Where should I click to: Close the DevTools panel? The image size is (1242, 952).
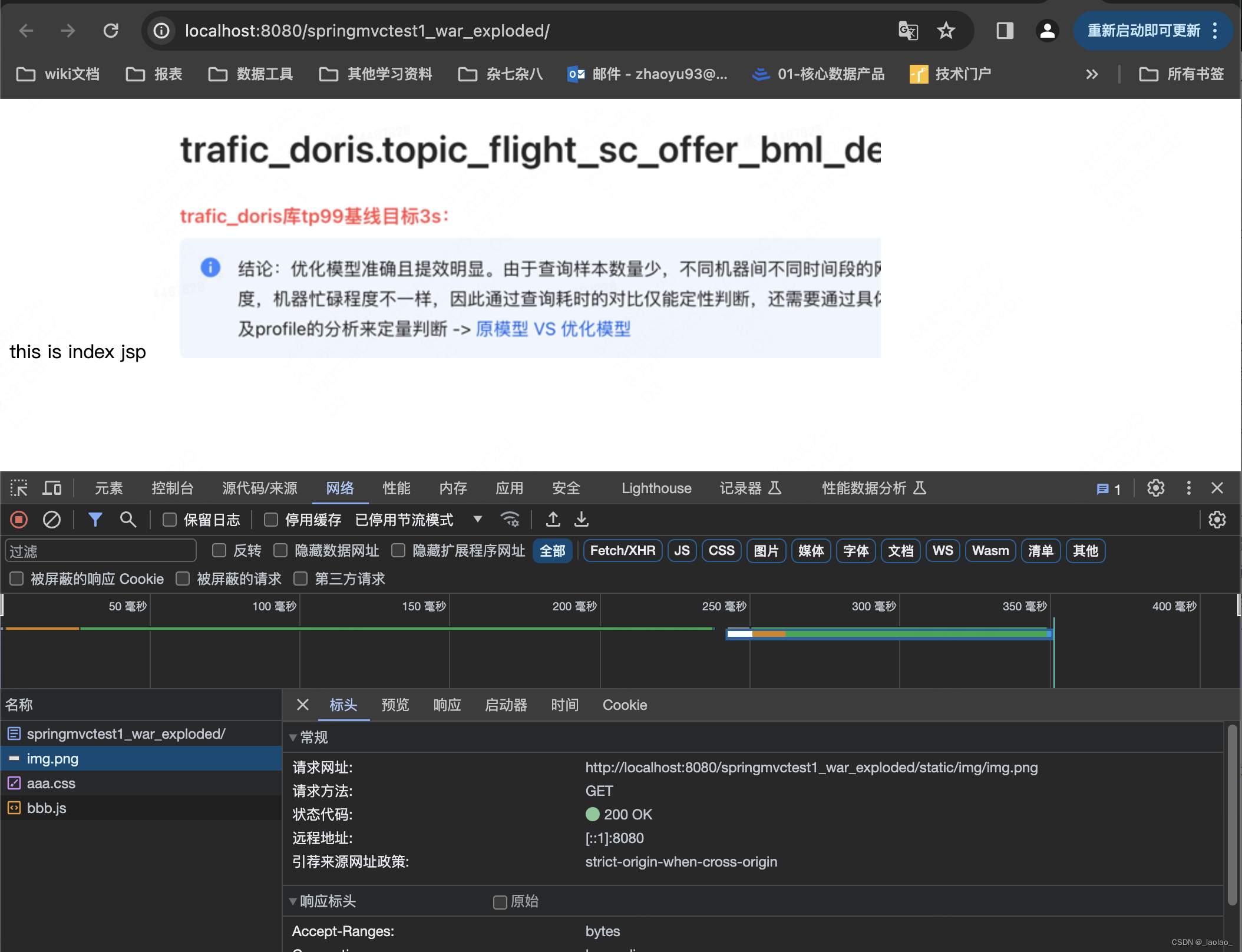(x=1217, y=488)
